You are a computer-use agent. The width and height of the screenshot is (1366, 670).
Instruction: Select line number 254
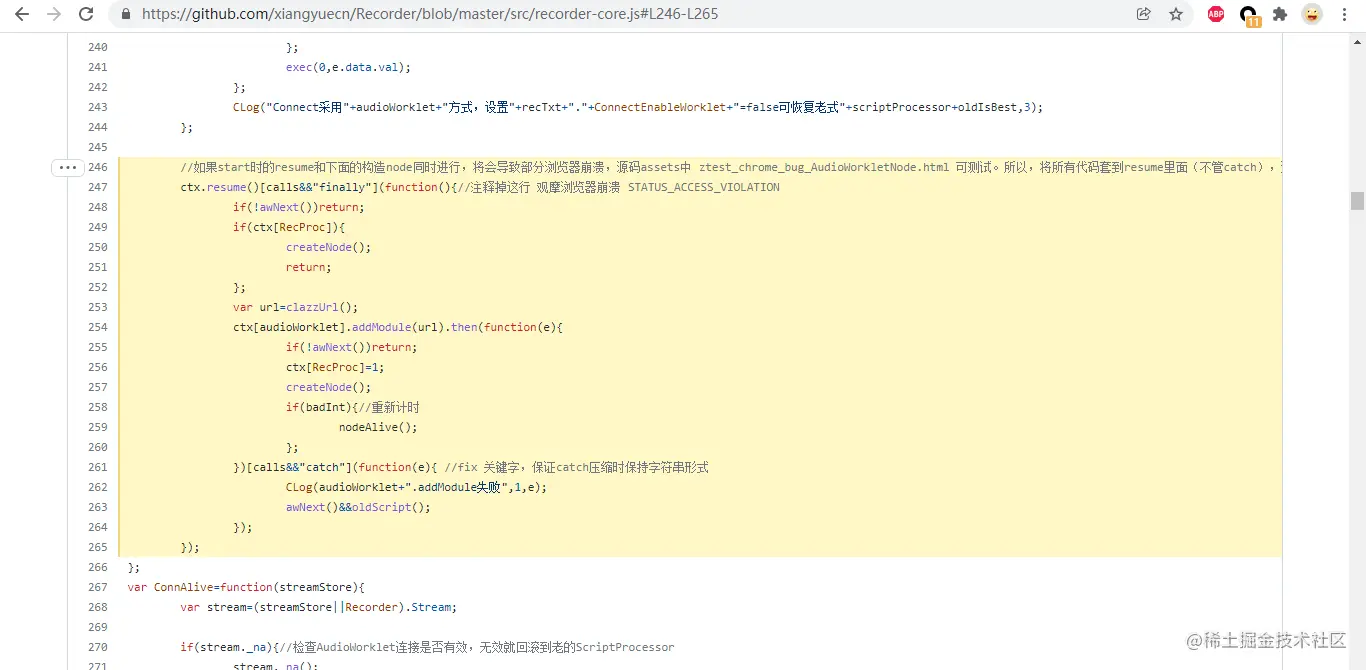[x=97, y=327]
